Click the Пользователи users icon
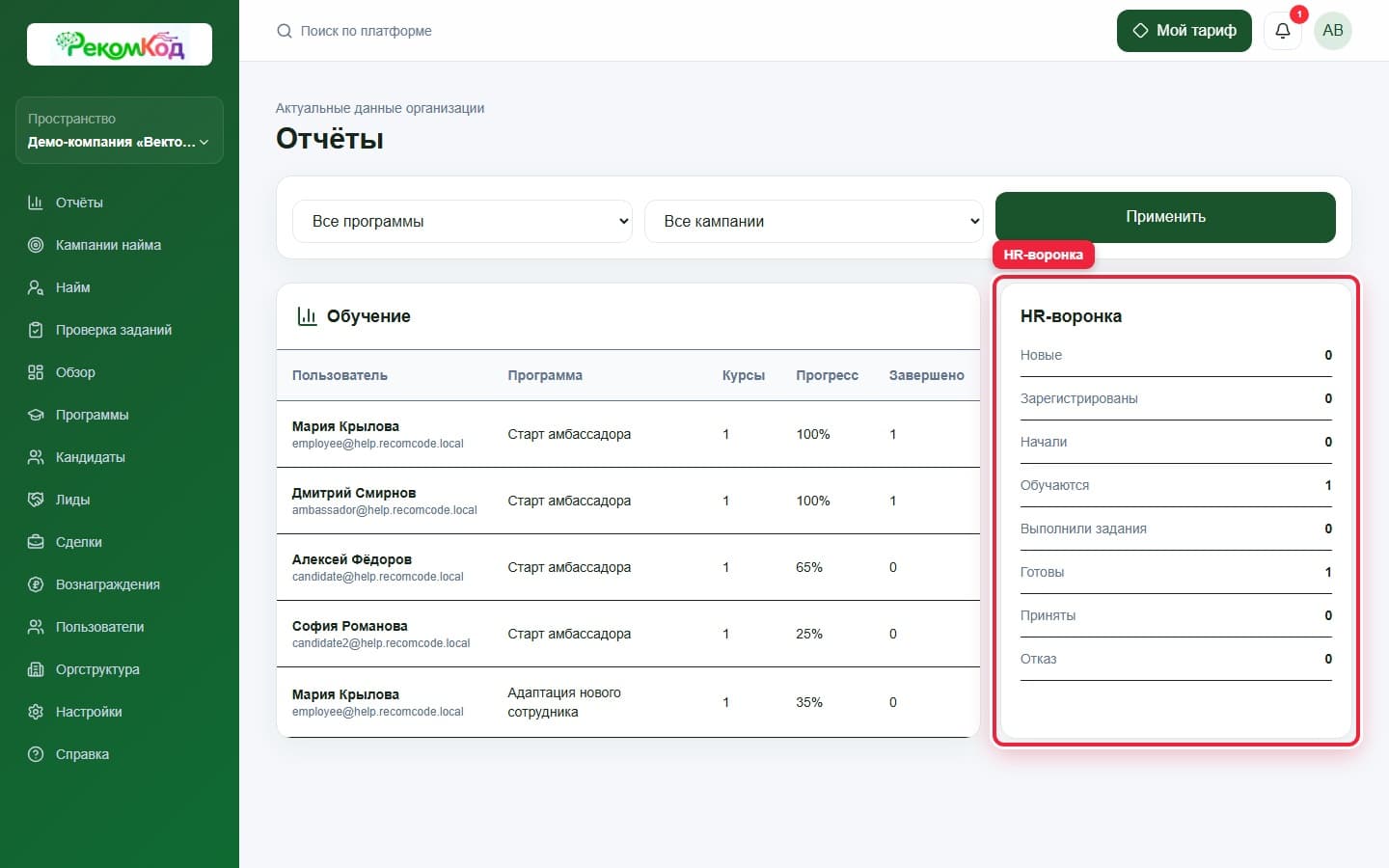1389x868 pixels. pos(36,627)
